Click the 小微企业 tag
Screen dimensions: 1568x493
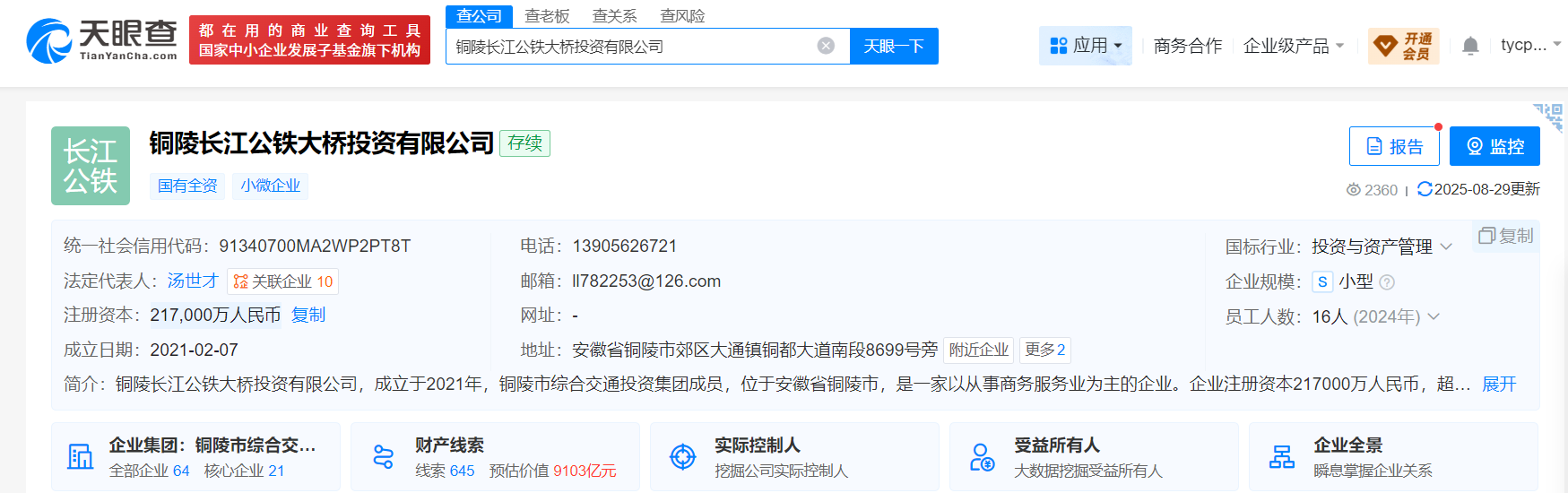(270, 186)
